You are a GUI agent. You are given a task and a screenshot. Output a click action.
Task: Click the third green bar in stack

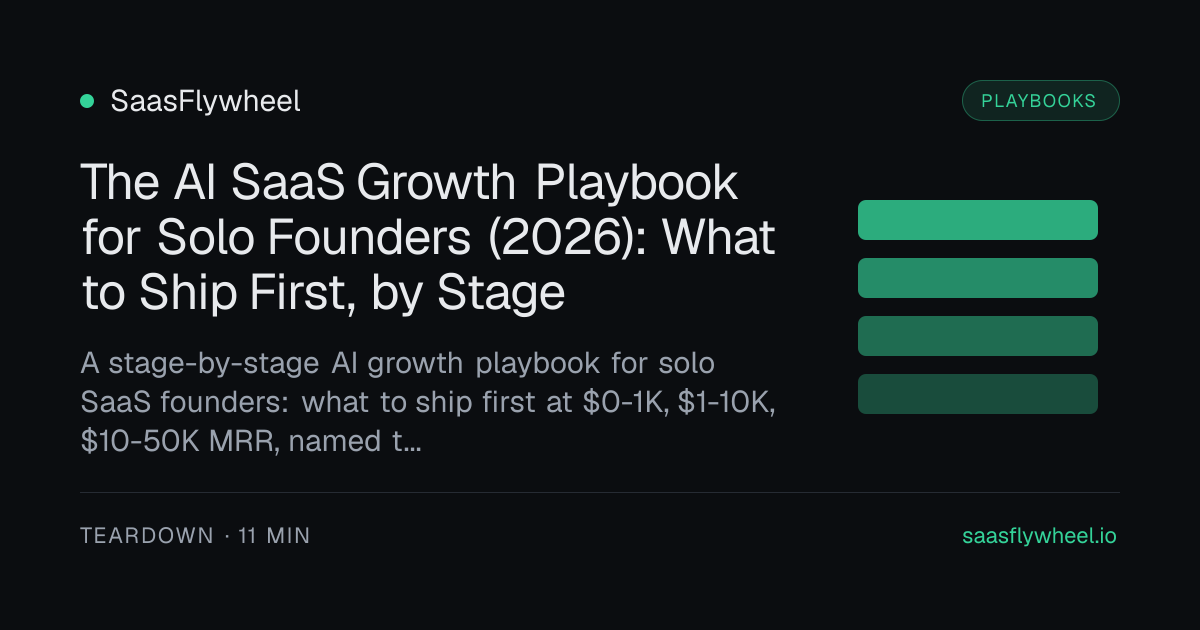(x=978, y=336)
